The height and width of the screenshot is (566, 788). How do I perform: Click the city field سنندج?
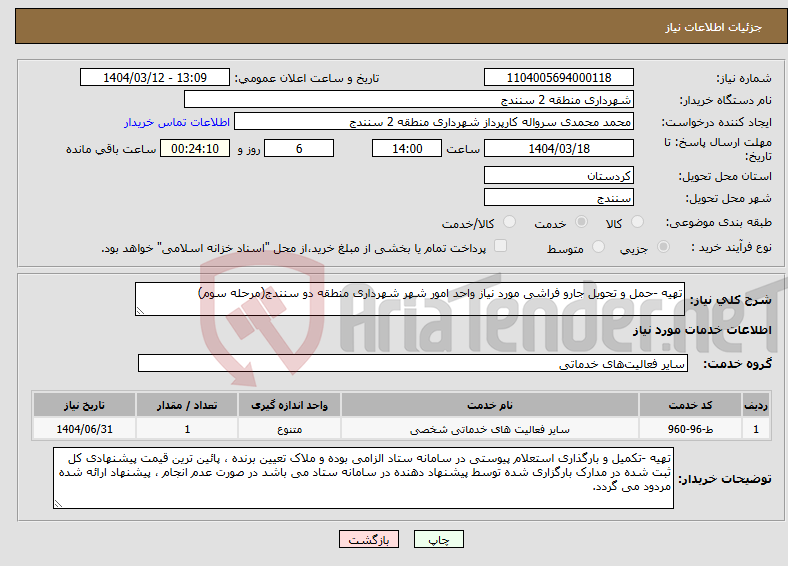[558, 198]
